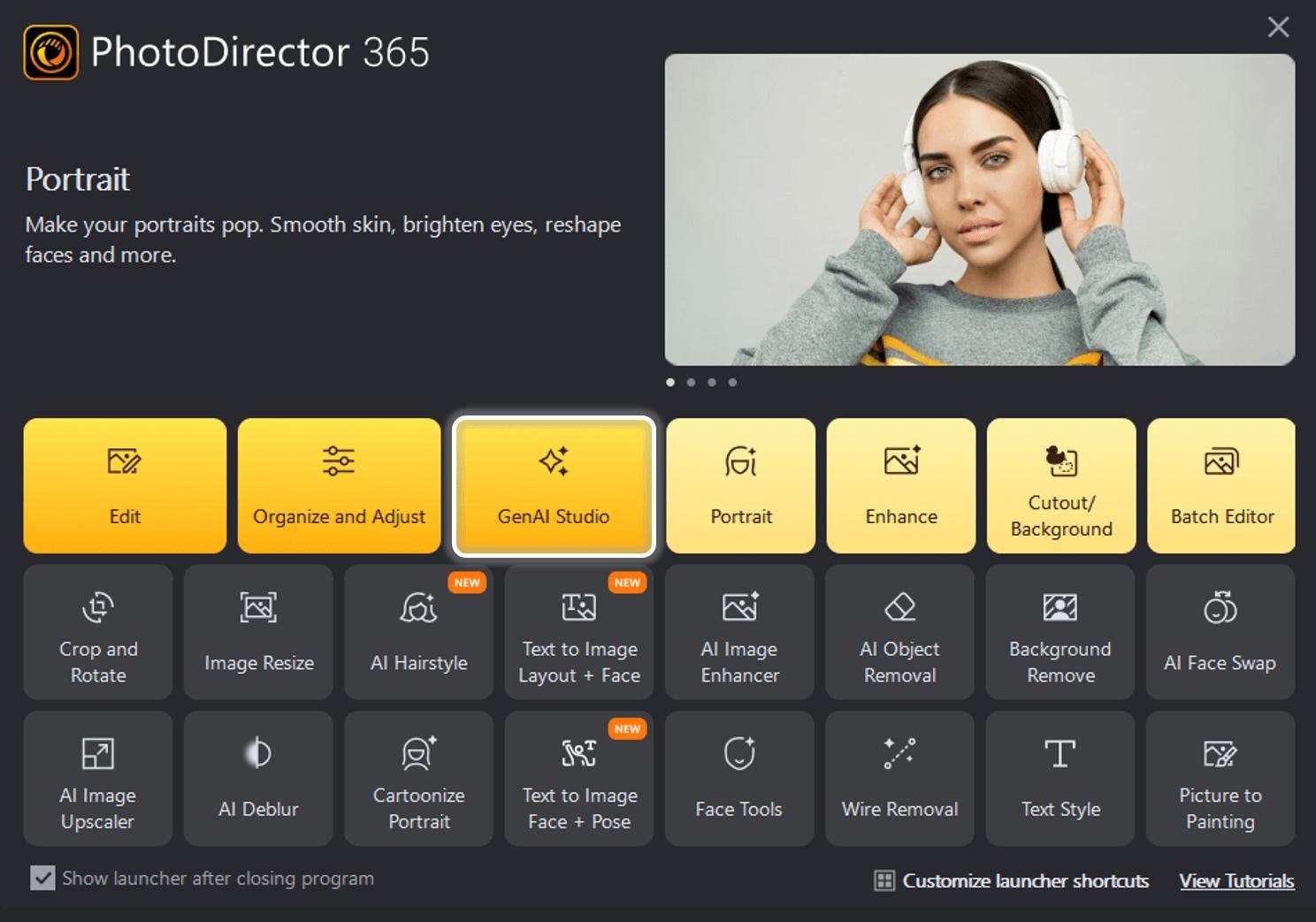Launch AI Image Upscaler
Image resolution: width=1316 pixels, height=922 pixels.
[98, 779]
